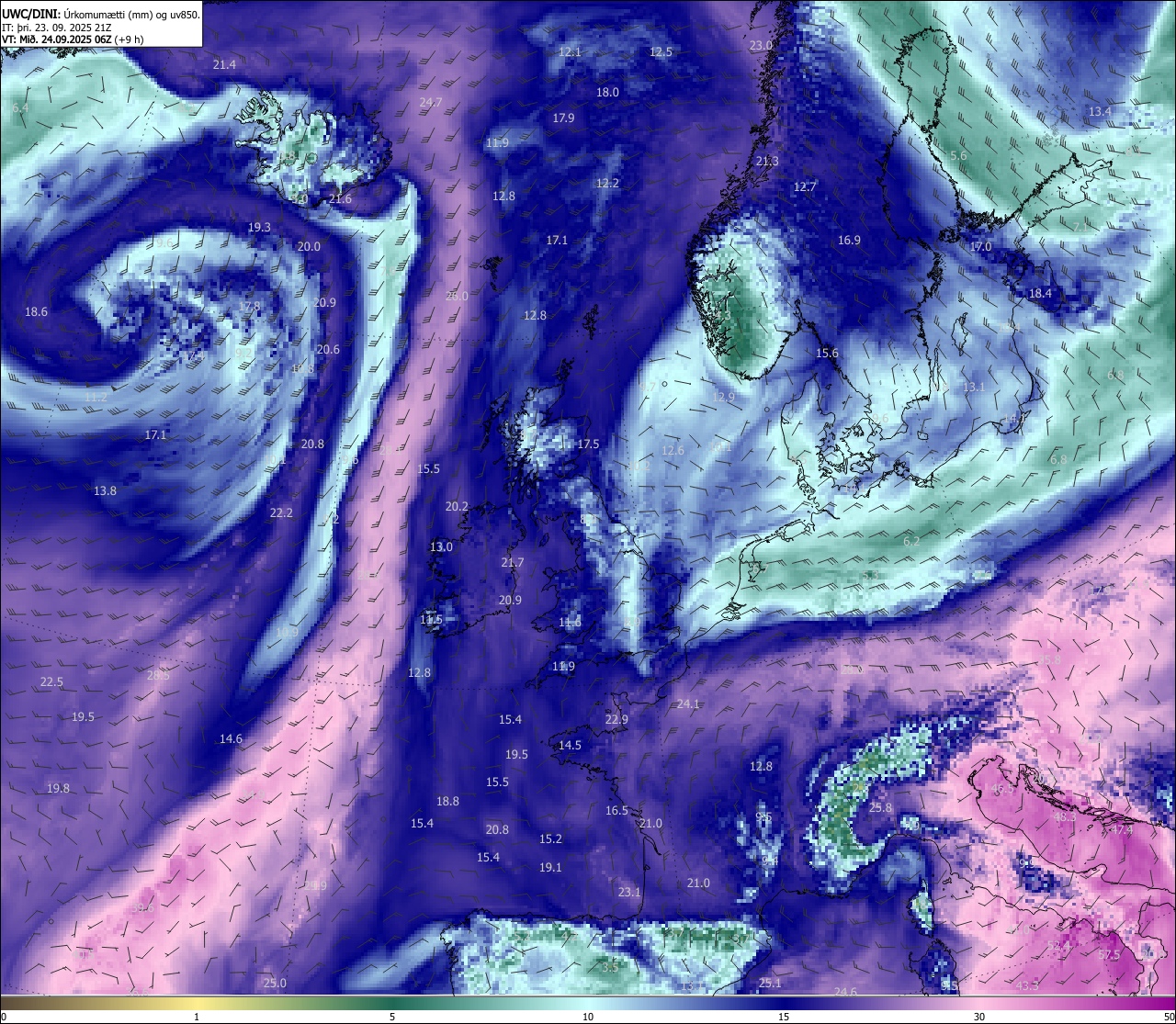Click the 25.8 value near the Alps
This screenshot has height=1024, width=1176.
[x=880, y=807]
